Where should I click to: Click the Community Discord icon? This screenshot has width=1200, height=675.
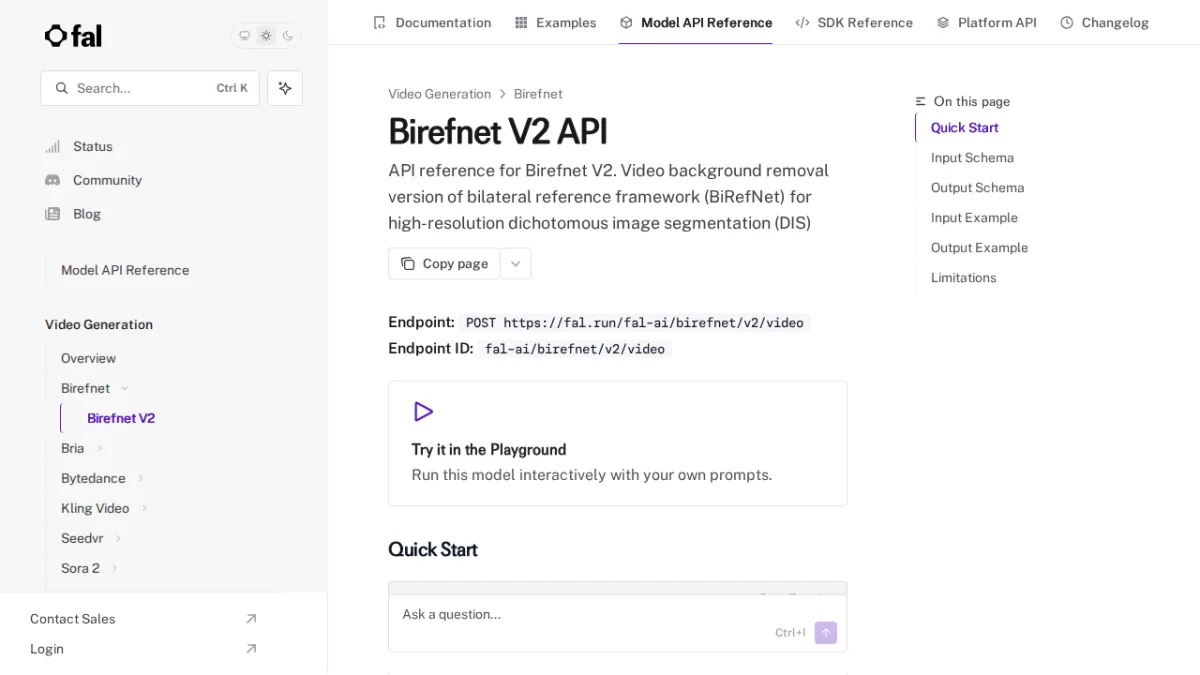click(52, 180)
